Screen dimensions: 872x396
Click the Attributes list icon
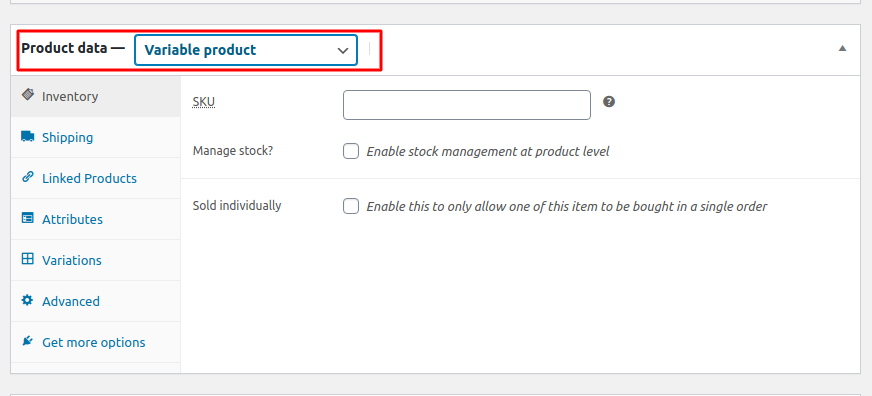(27, 218)
